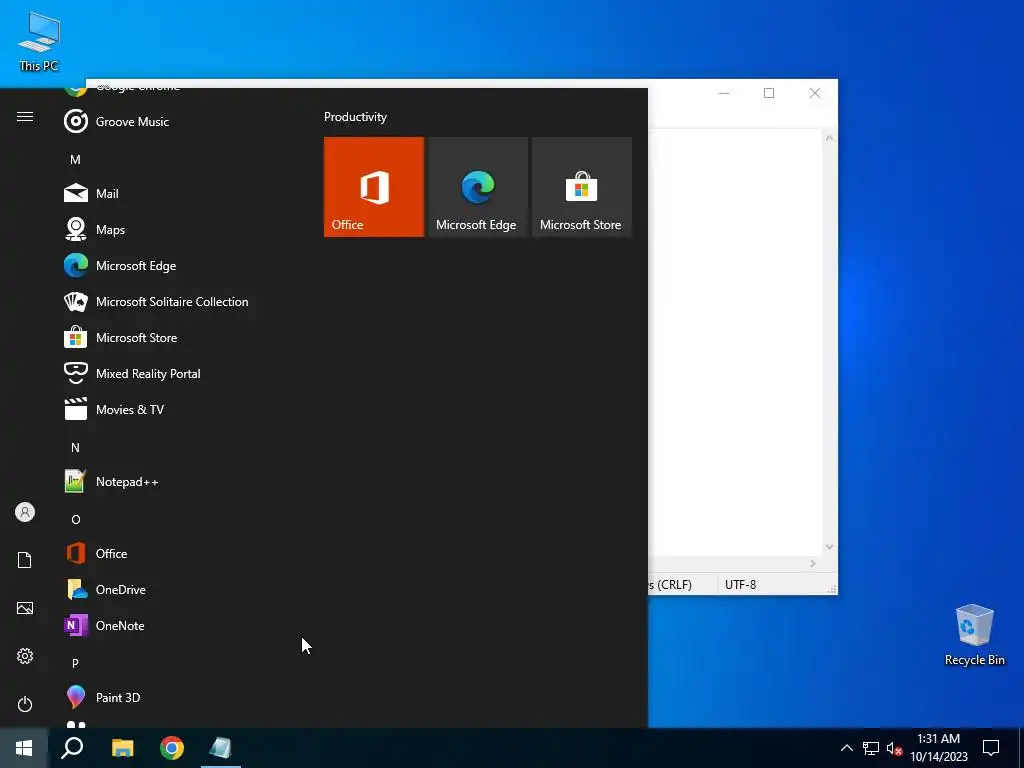Switch to the Notepad taskbar button
Image resolution: width=1024 pixels, height=768 pixels.
click(x=221, y=748)
